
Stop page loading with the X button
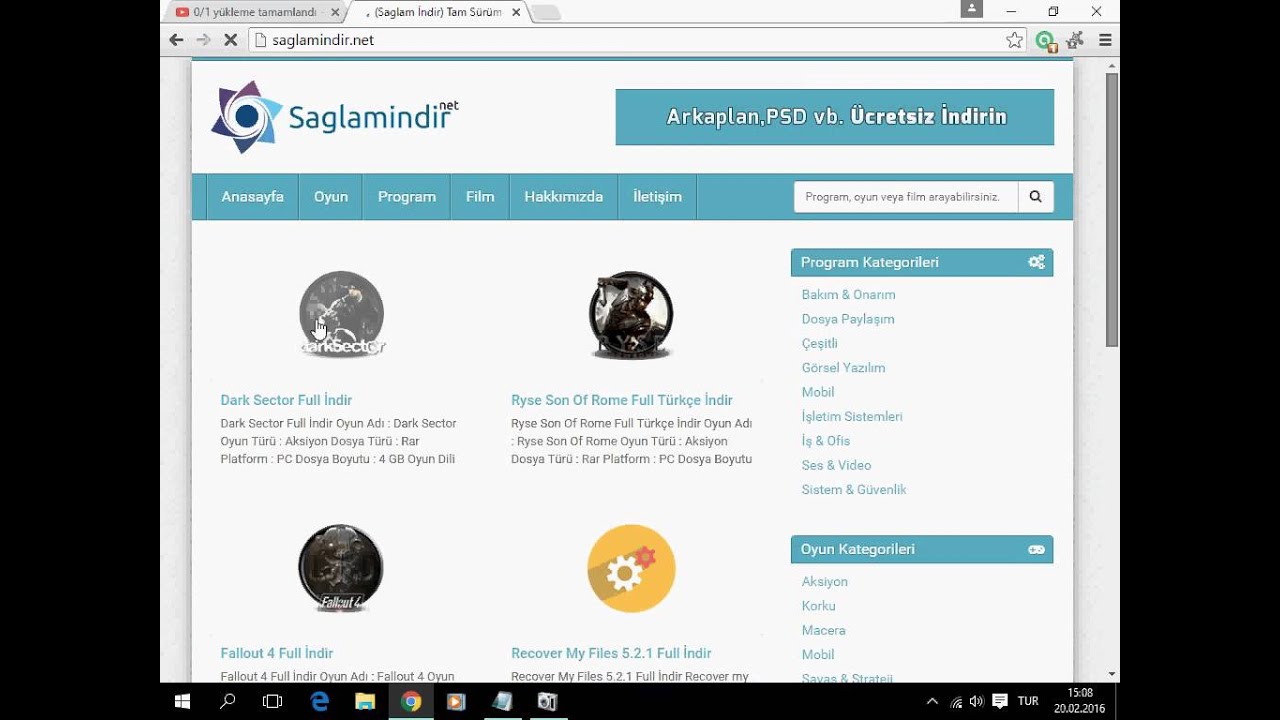click(230, 40)
